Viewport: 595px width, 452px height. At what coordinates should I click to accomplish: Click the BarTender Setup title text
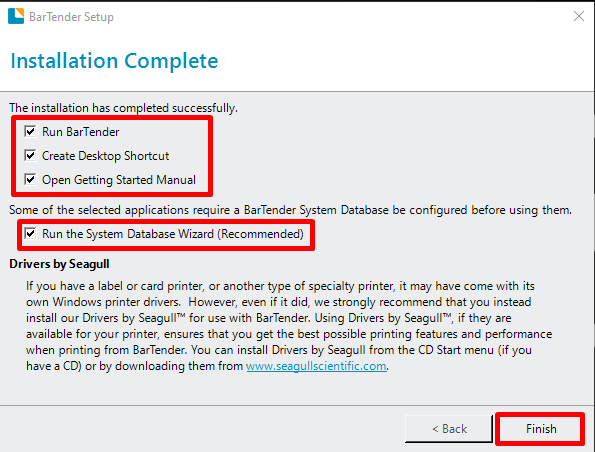pos(71,17)
